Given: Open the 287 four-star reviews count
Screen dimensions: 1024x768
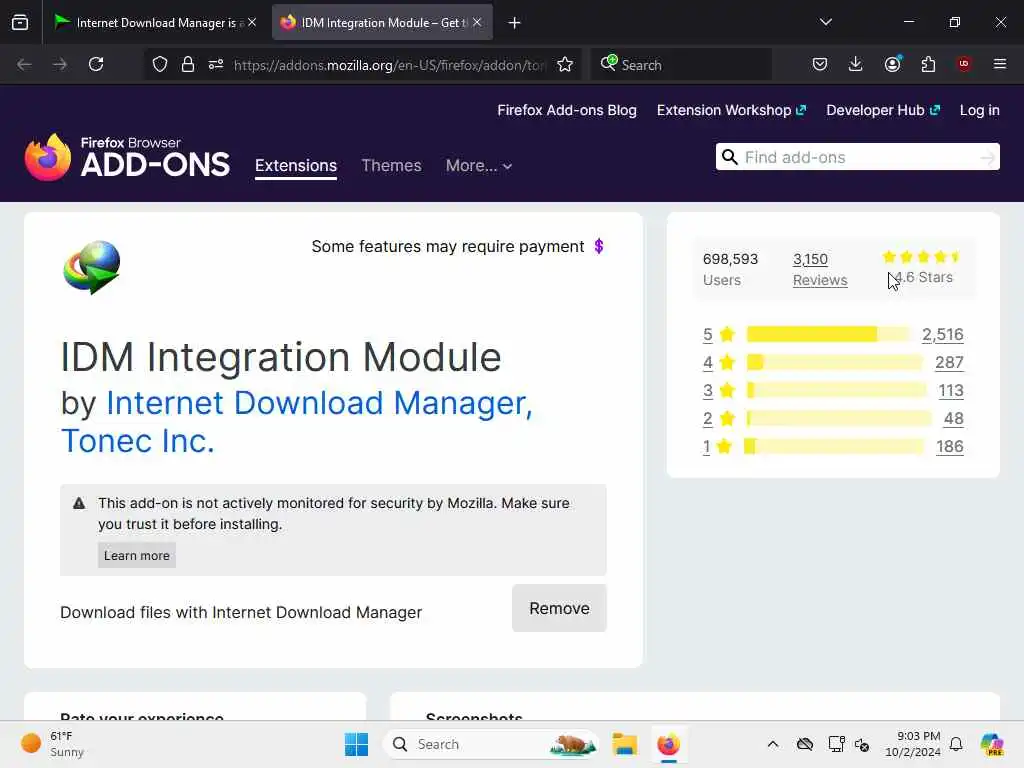Looking at the screenshot, I should [949, 362].
